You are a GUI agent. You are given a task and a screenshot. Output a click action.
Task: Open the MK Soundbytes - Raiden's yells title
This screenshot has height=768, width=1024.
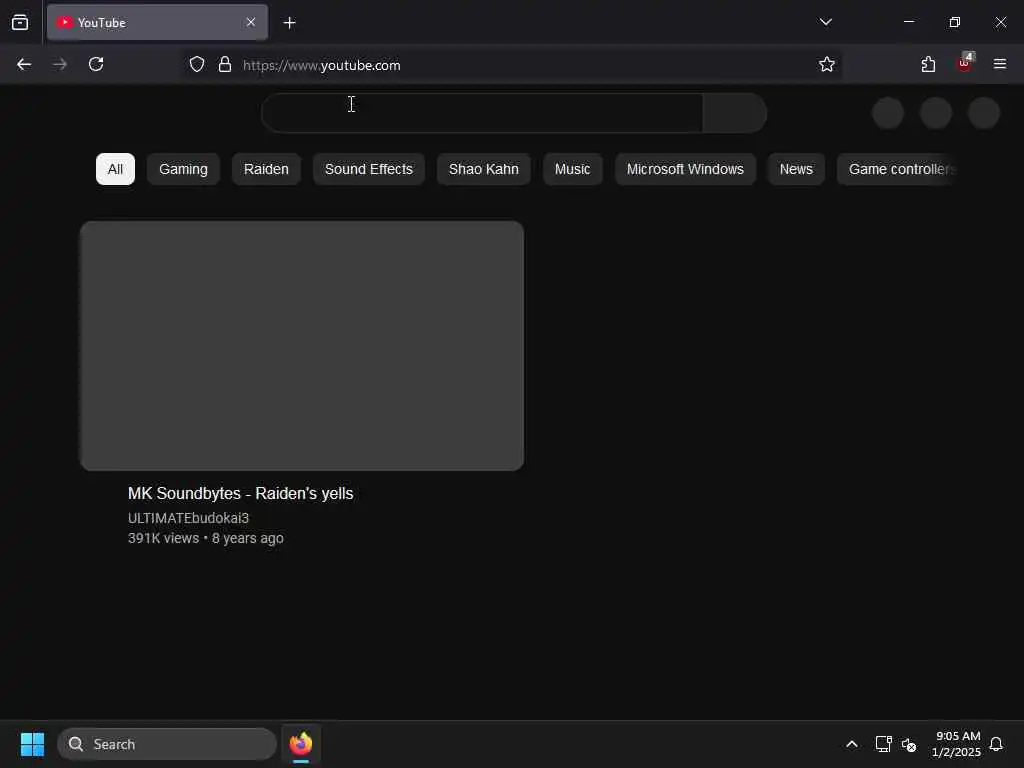[240, 493]
